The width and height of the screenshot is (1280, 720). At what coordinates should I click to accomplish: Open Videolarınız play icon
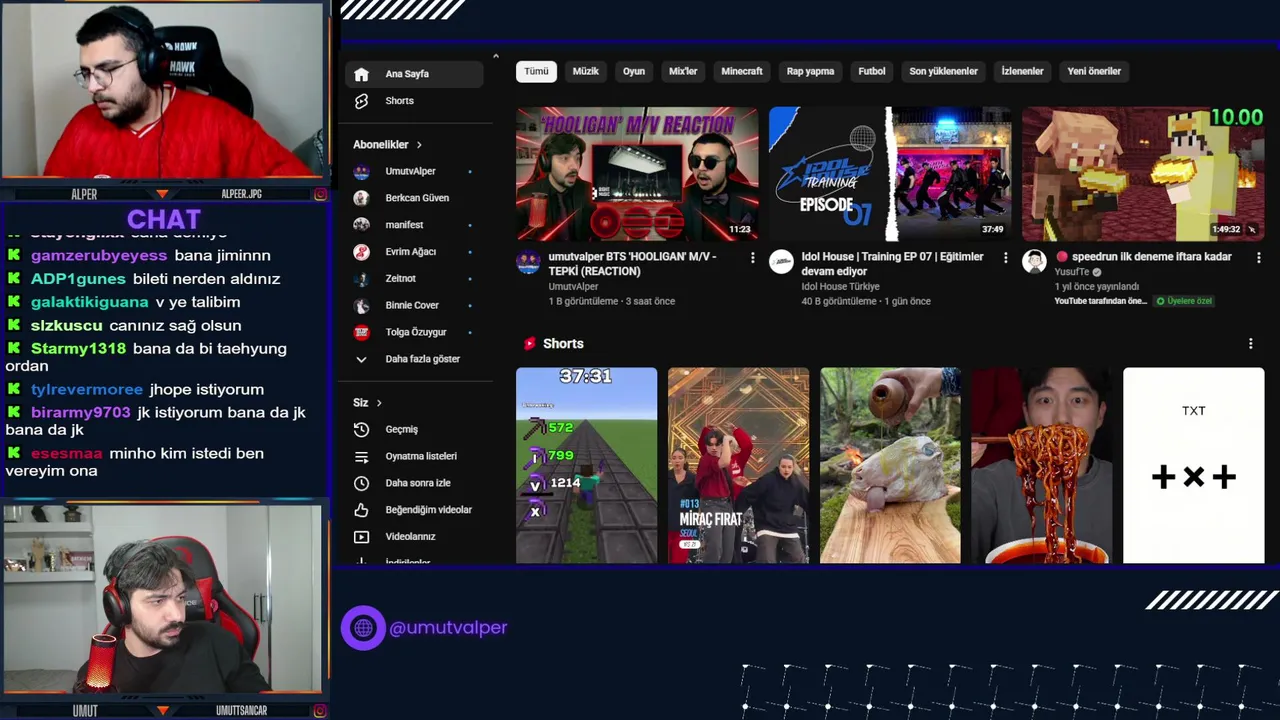[x=361, y=537]
